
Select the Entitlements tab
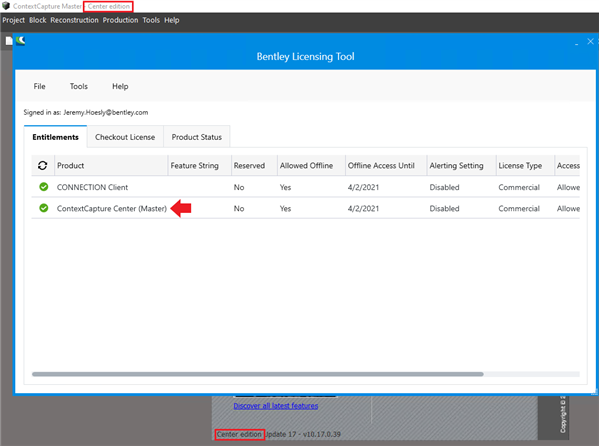(x=55, y=137)
